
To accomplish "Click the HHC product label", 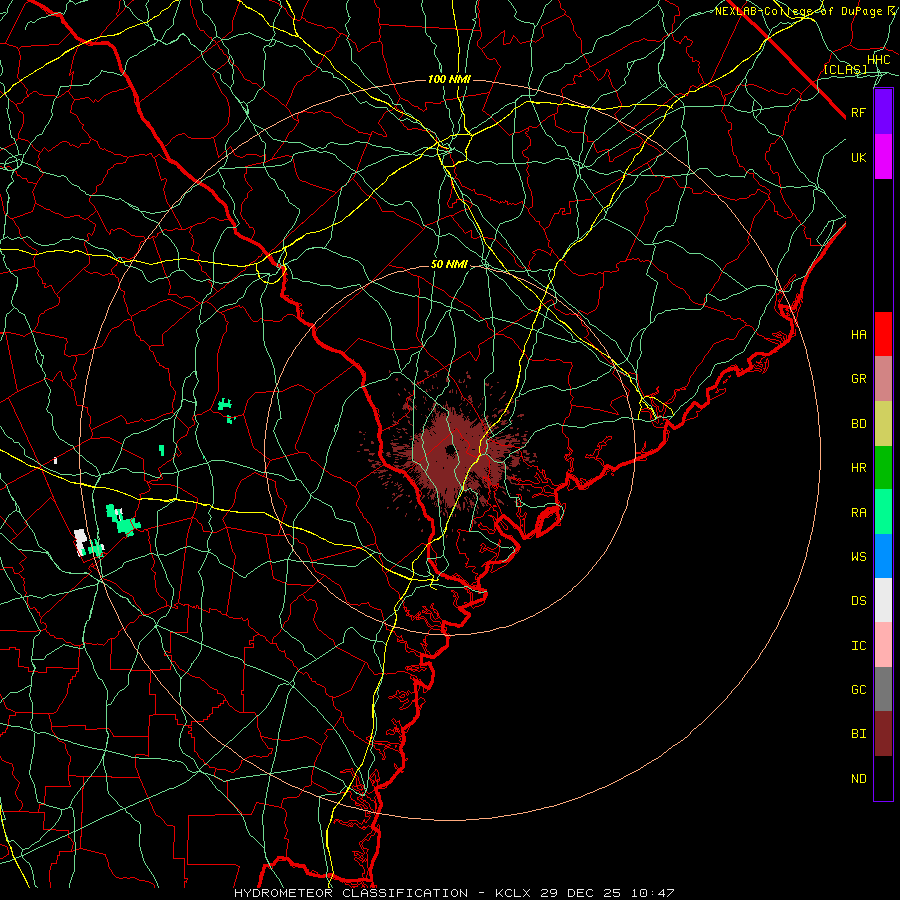I will [x=878, y=60].
